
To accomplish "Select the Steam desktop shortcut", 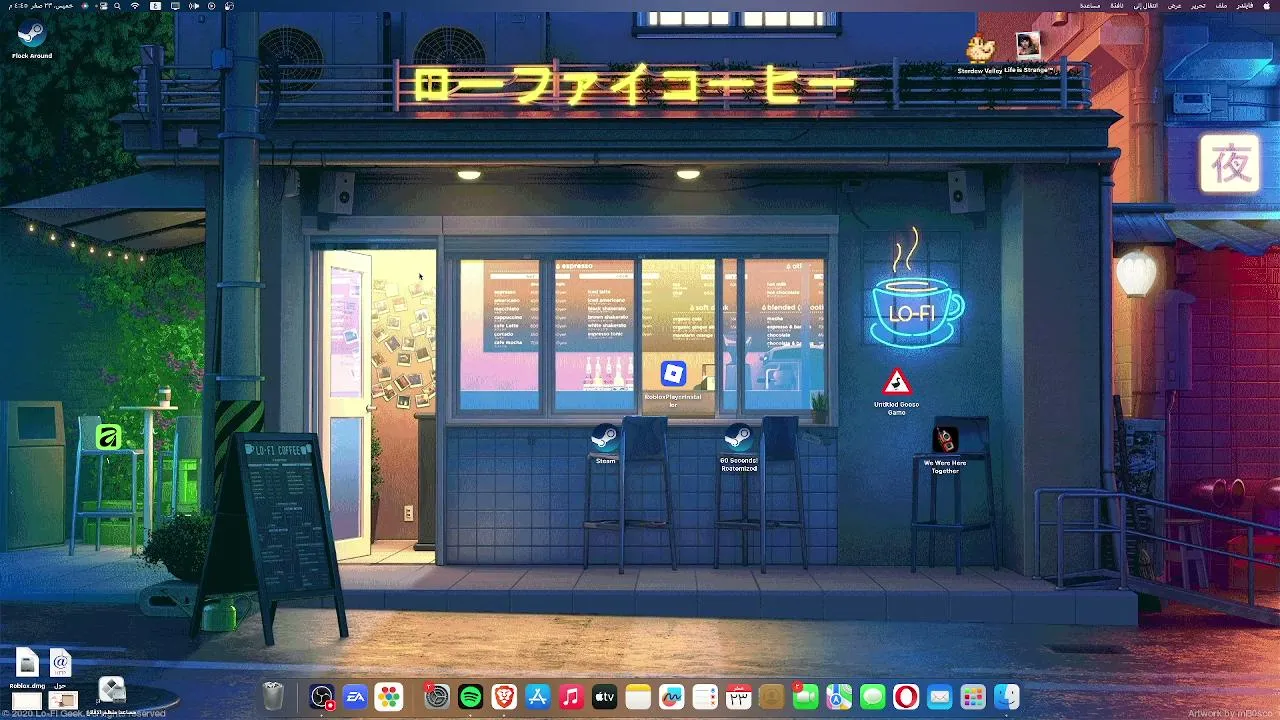I will pos(605,438).
